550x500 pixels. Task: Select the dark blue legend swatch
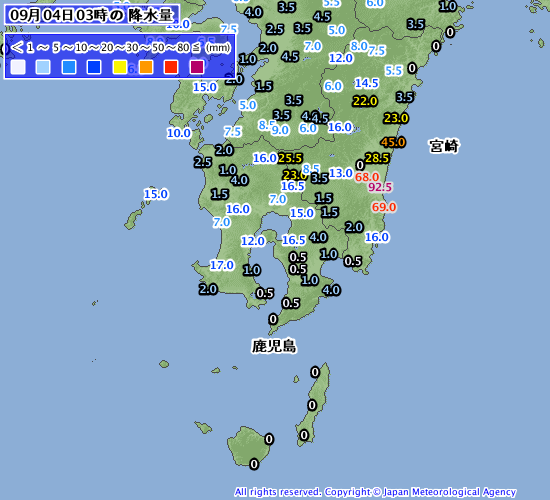click(94, 67)
